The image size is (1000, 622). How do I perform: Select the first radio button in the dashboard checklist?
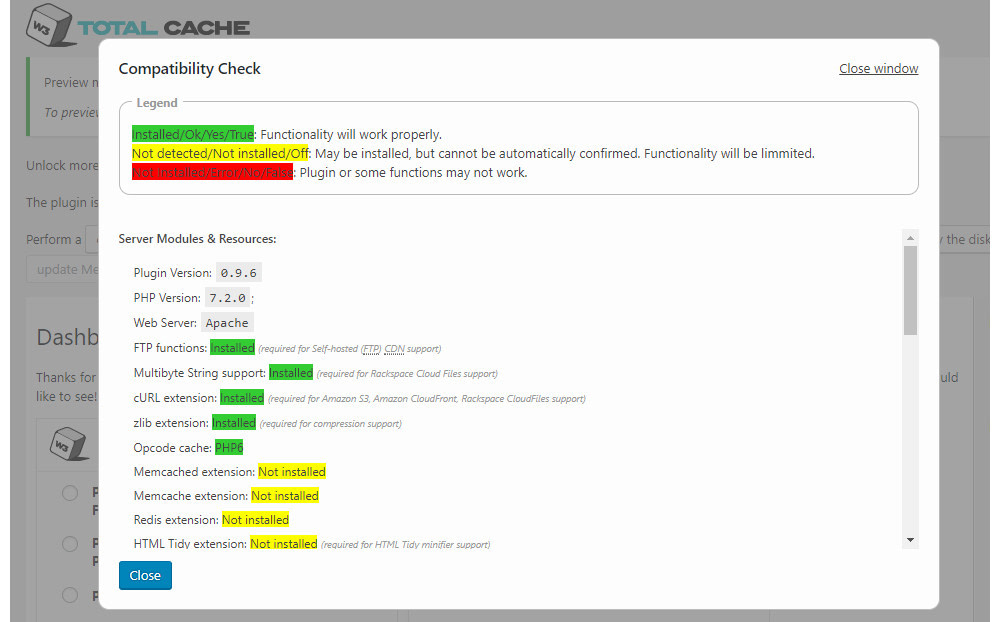click(69, 493)
